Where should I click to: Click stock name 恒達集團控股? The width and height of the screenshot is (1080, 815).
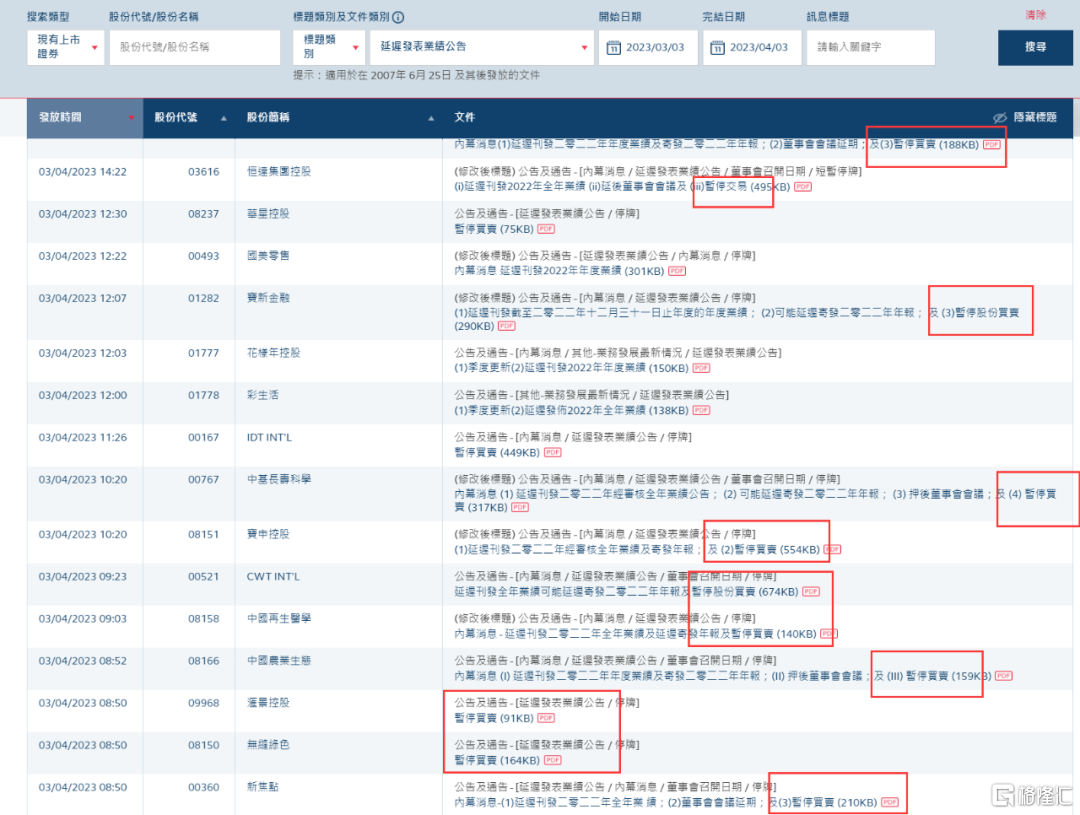279,171
